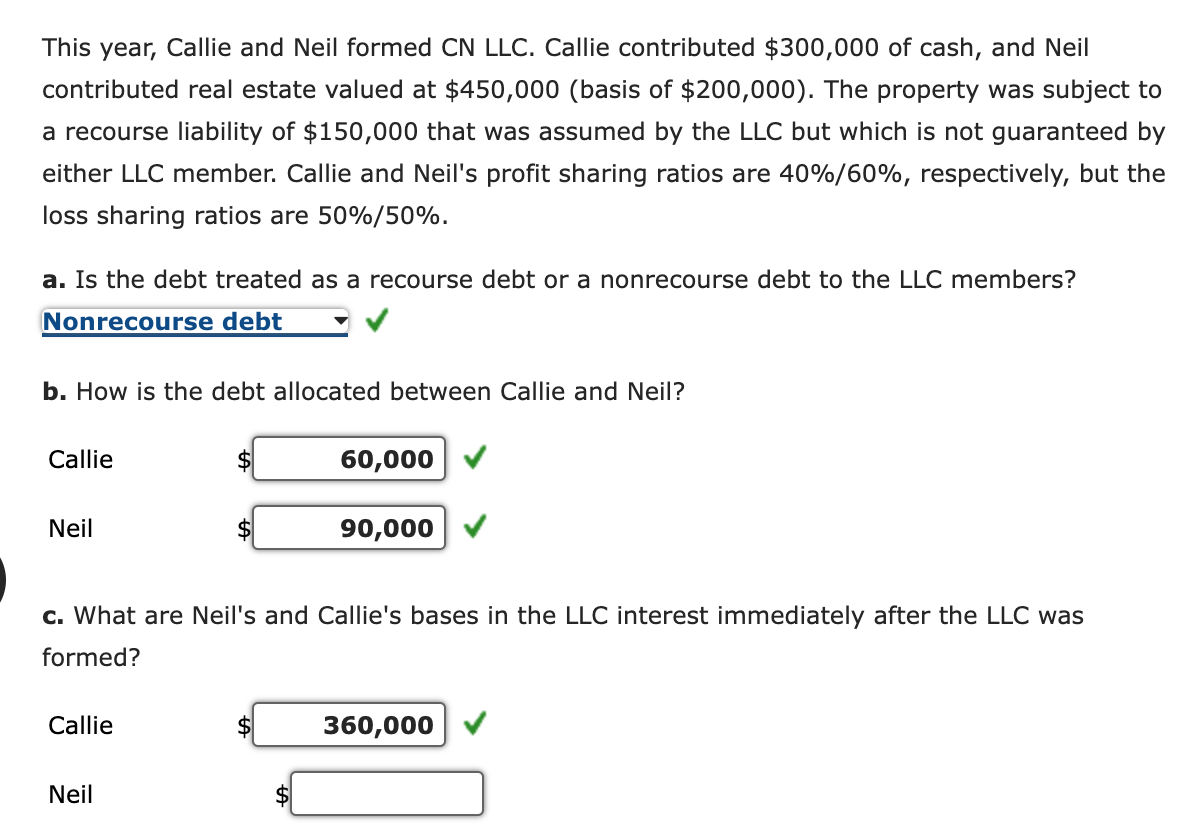The height and width of the screenshot is (834, 1196).
Task: Click the CN LLC problem description paragraph
Action: pyautogui.click(x=600, y=131)
